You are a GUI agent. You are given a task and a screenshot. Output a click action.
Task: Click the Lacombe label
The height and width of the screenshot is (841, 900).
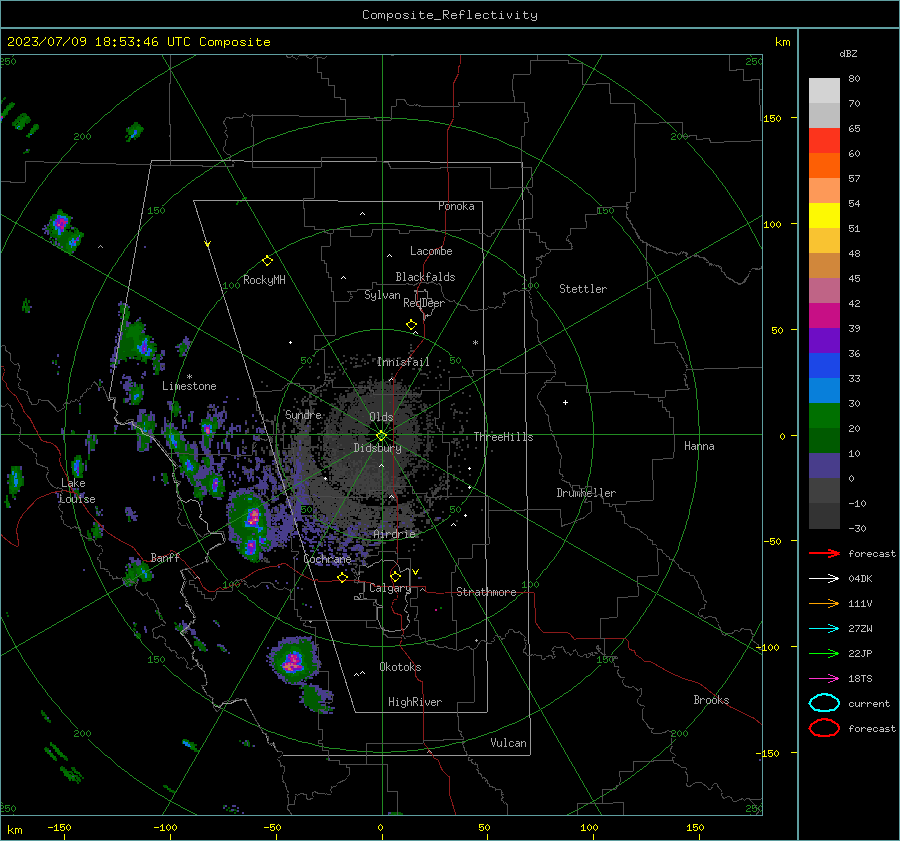click(x=431, y=251)
